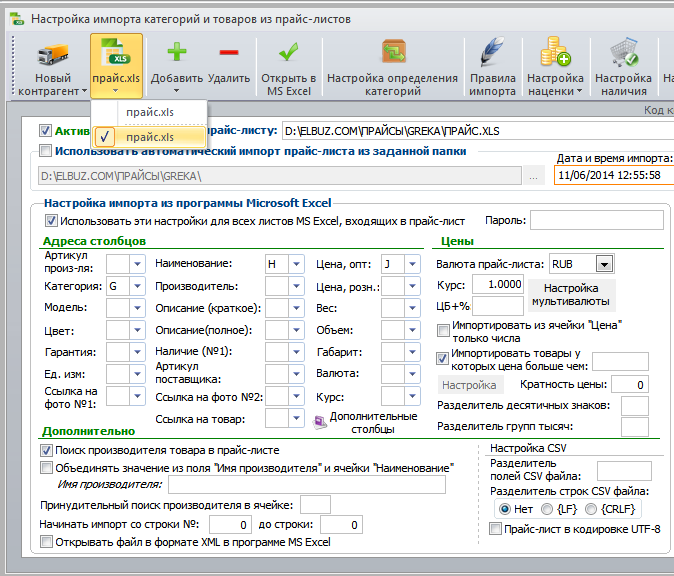Focus the price-list path field
The image size is (674, 576).
(478, 131)
